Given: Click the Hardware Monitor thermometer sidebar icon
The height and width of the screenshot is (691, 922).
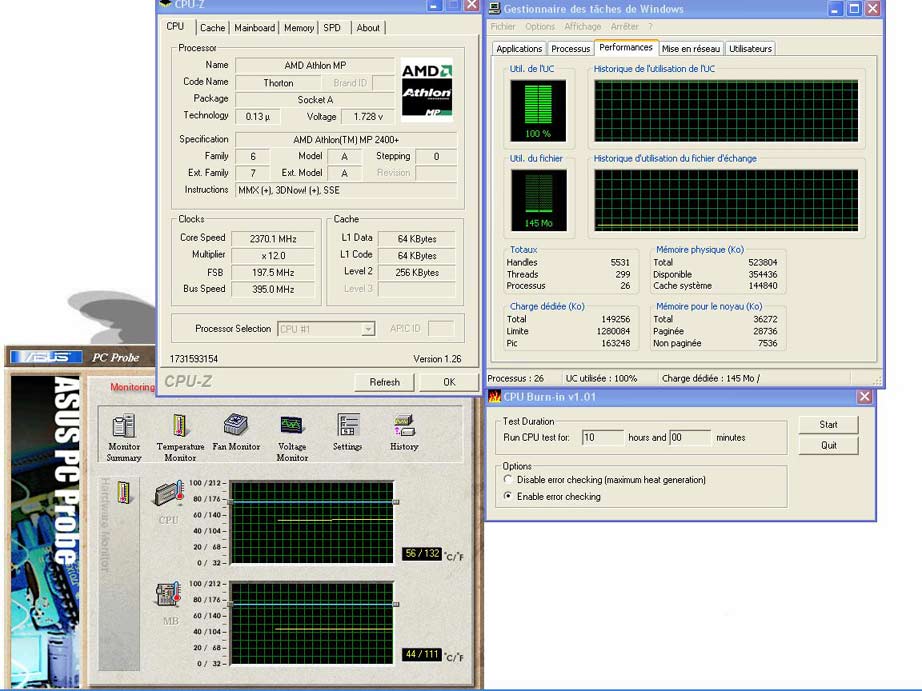Looking at the screenshot, I should [x=123, y=492].
